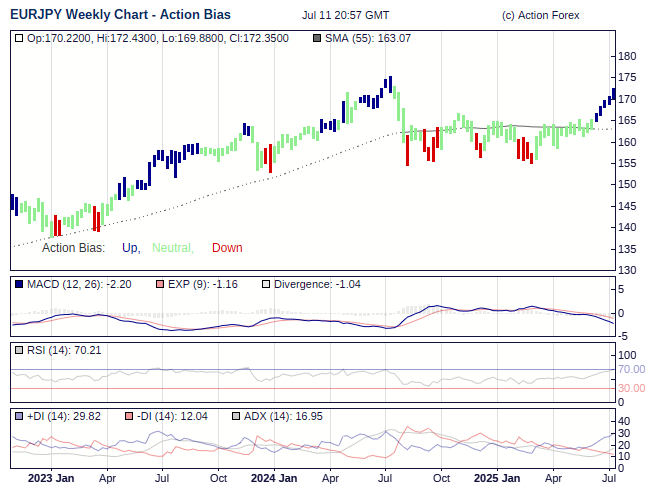Click the SMA (55) gray legend swatch
This screenshot has height=489, width=650.
pyautogui.click(x=317, y=38)
